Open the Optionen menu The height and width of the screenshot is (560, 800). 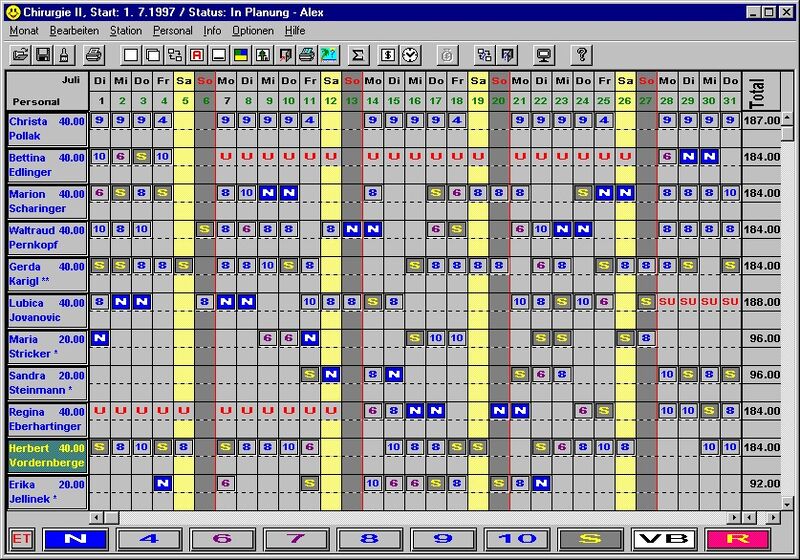253,31
